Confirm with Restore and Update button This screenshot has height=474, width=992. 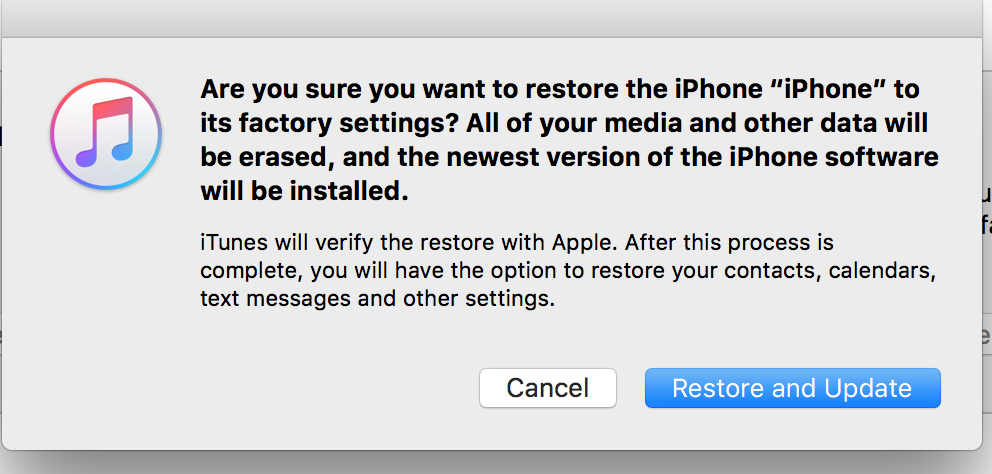tap(792, 388)
